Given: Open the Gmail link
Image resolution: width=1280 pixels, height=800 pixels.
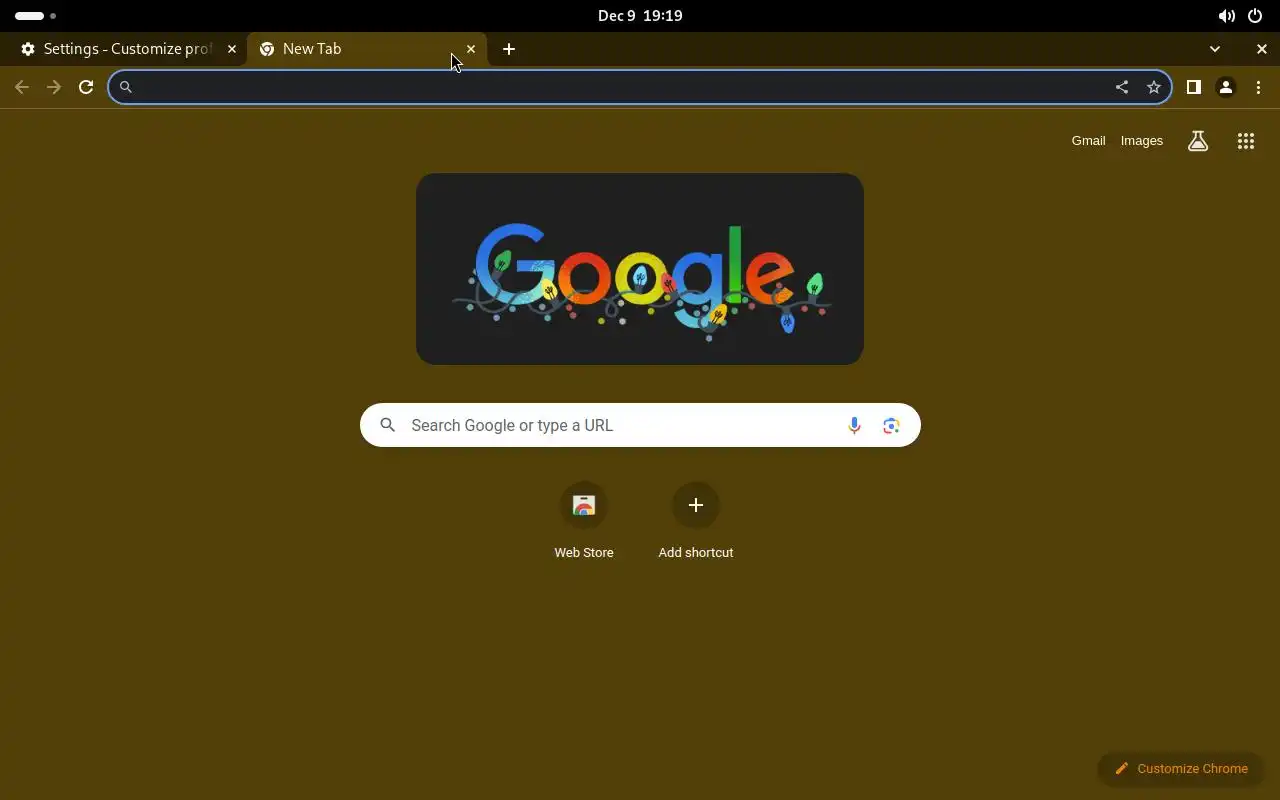Looking at the screenshot, I should [x=1088, y=141].
